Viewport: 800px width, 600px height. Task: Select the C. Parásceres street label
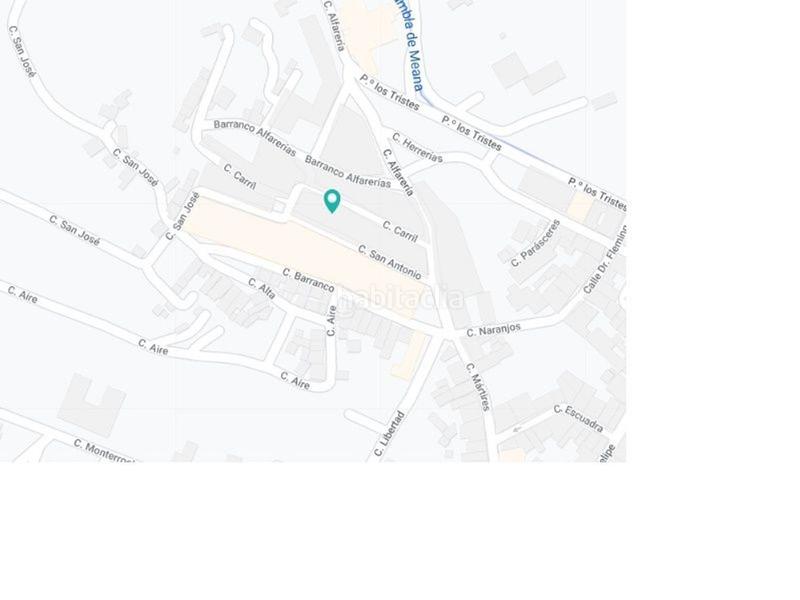(535, 243)
